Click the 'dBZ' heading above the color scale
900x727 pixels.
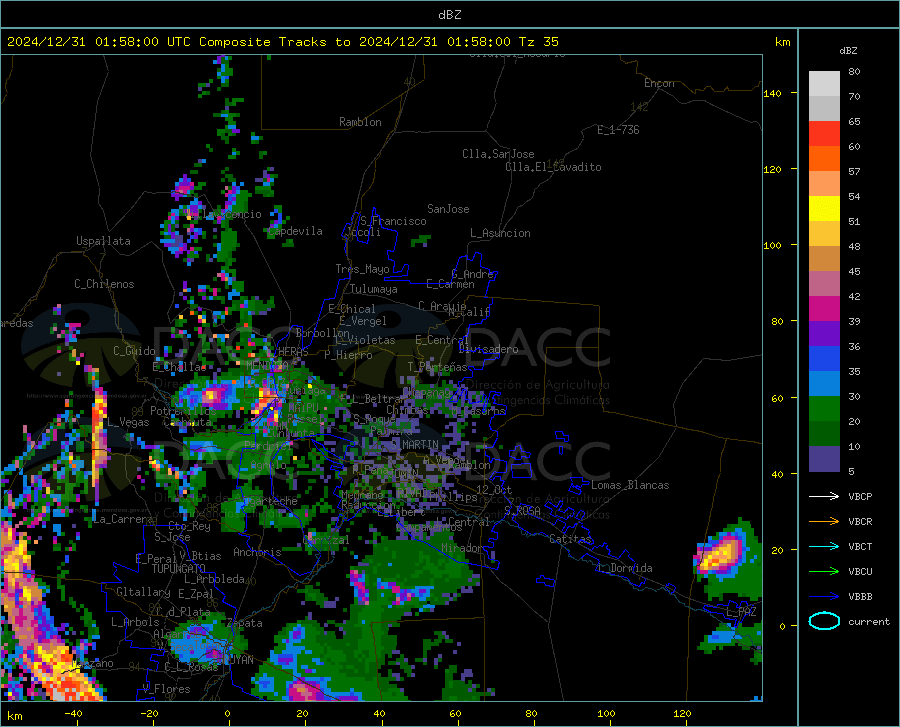tap(848, 50)
